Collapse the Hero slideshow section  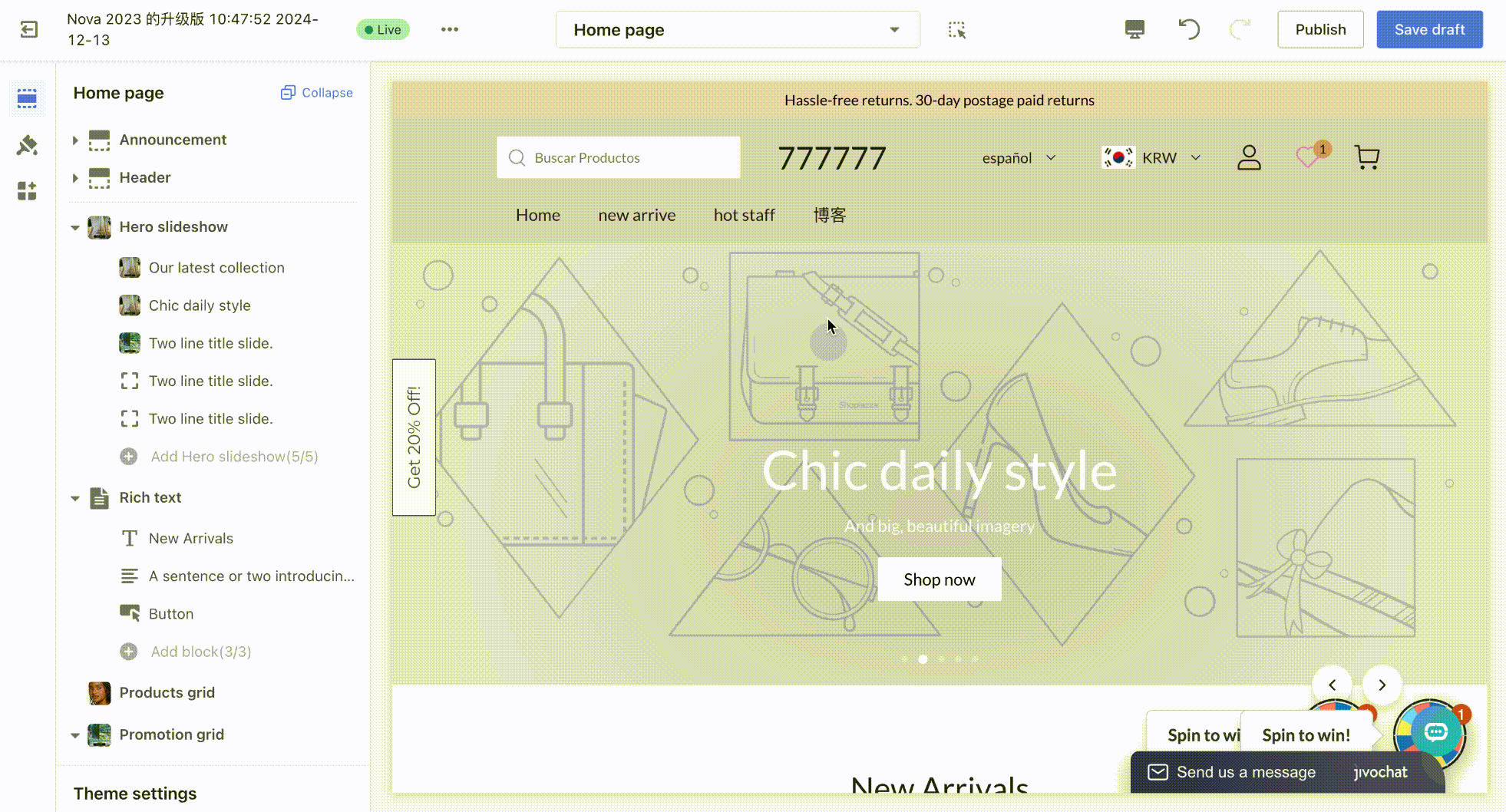pos(75,227)
